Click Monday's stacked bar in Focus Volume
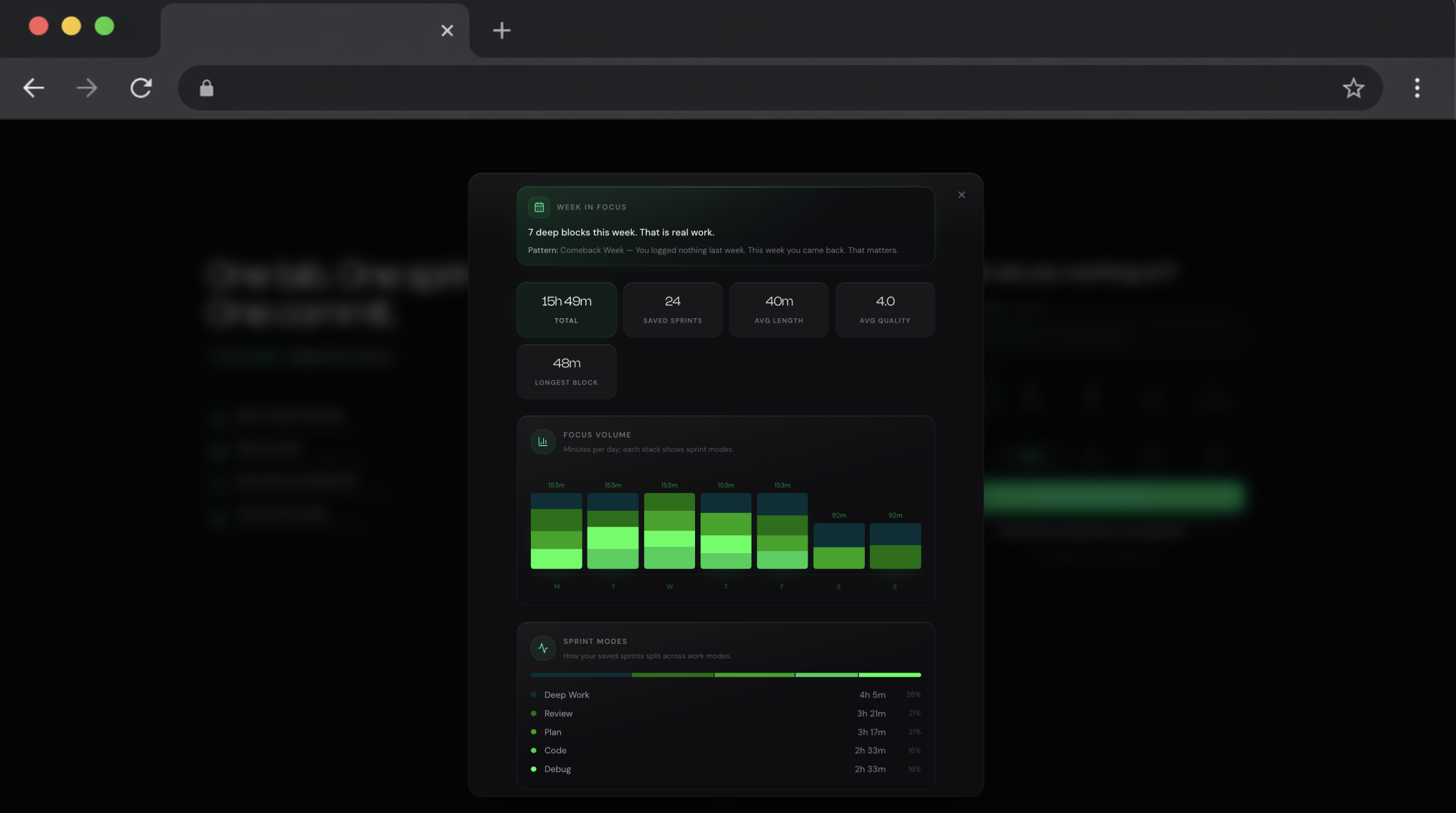The height and width of the screenshot is (813, 1456). (556, 530)
